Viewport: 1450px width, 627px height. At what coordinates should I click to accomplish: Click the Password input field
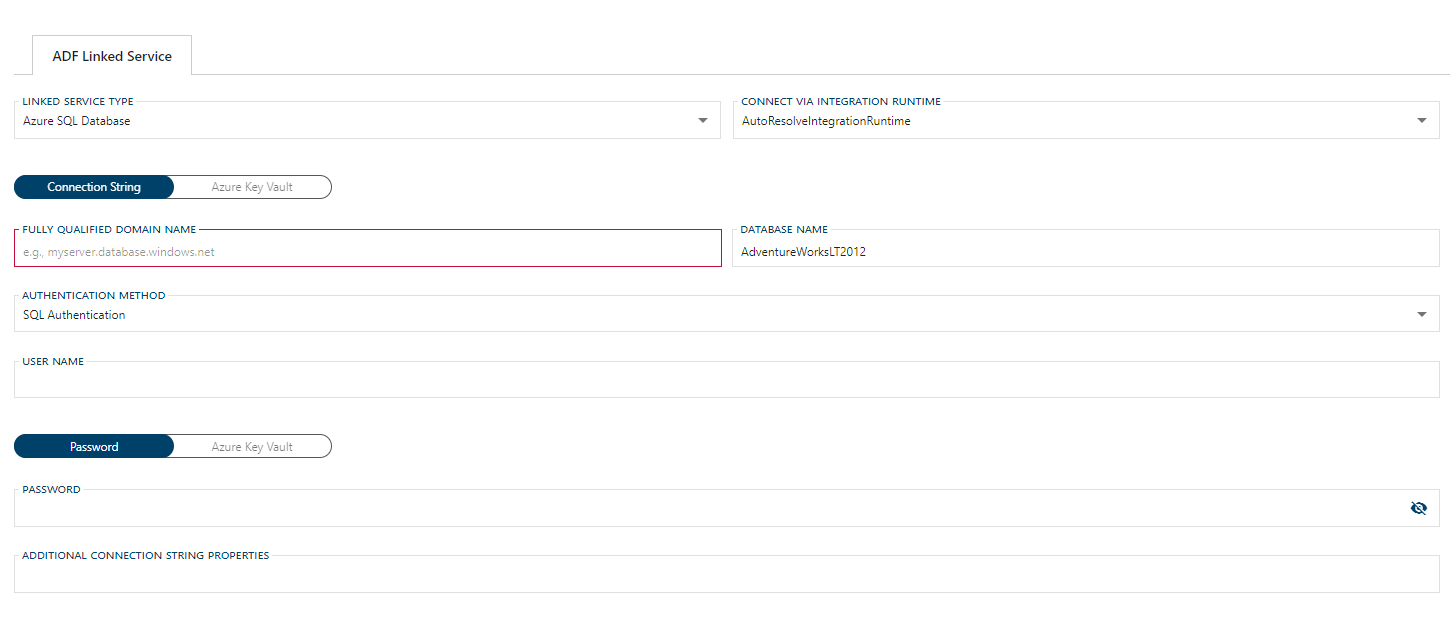tap(700, 507)
